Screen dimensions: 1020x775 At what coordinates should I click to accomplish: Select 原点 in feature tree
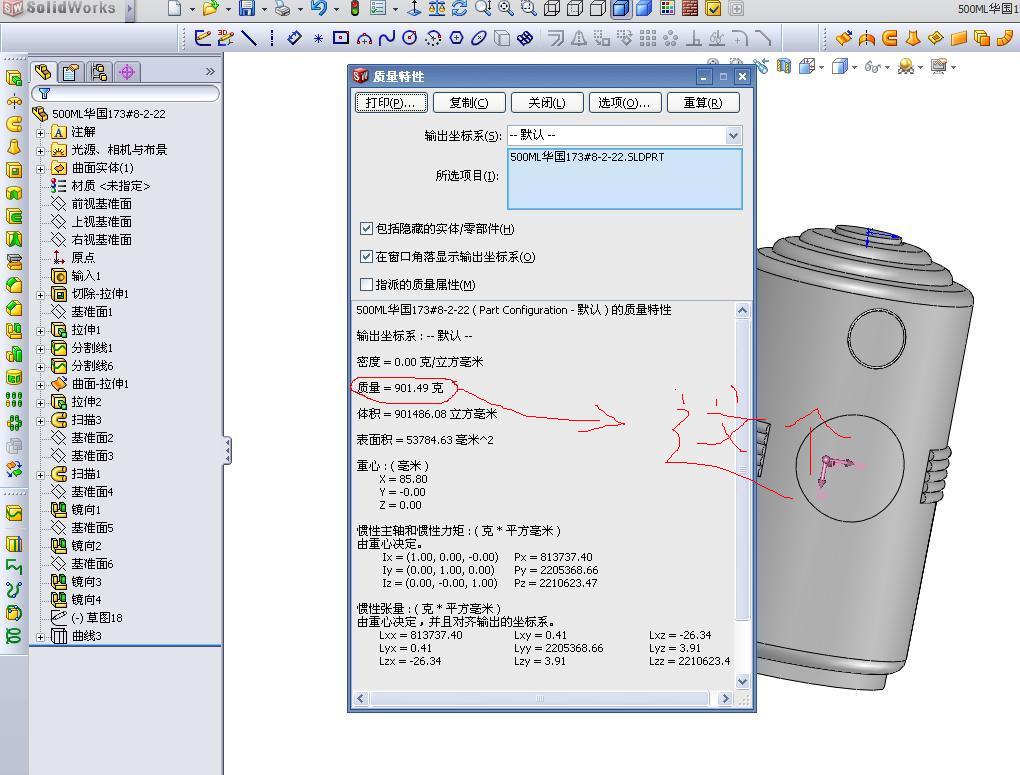pos(83,258)
